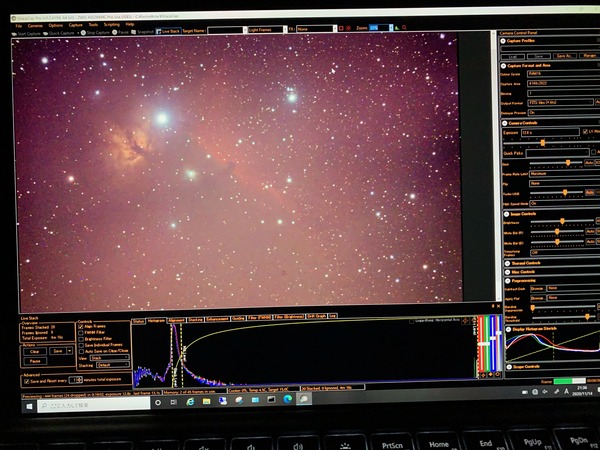Click the red magnifier icon after Zoom

coord(404,28)
